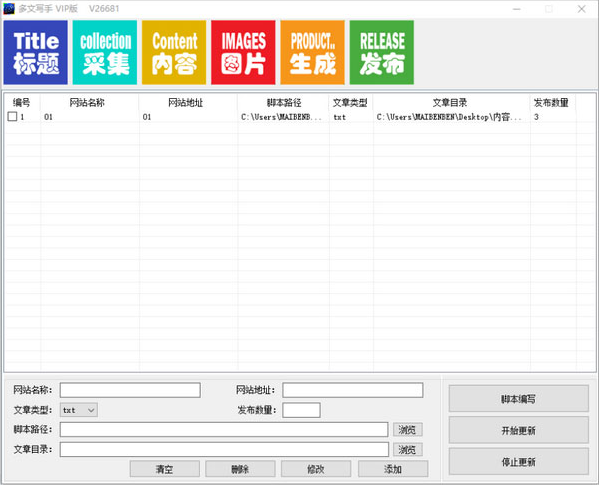Open the Images 图片 module

point(243,52)
